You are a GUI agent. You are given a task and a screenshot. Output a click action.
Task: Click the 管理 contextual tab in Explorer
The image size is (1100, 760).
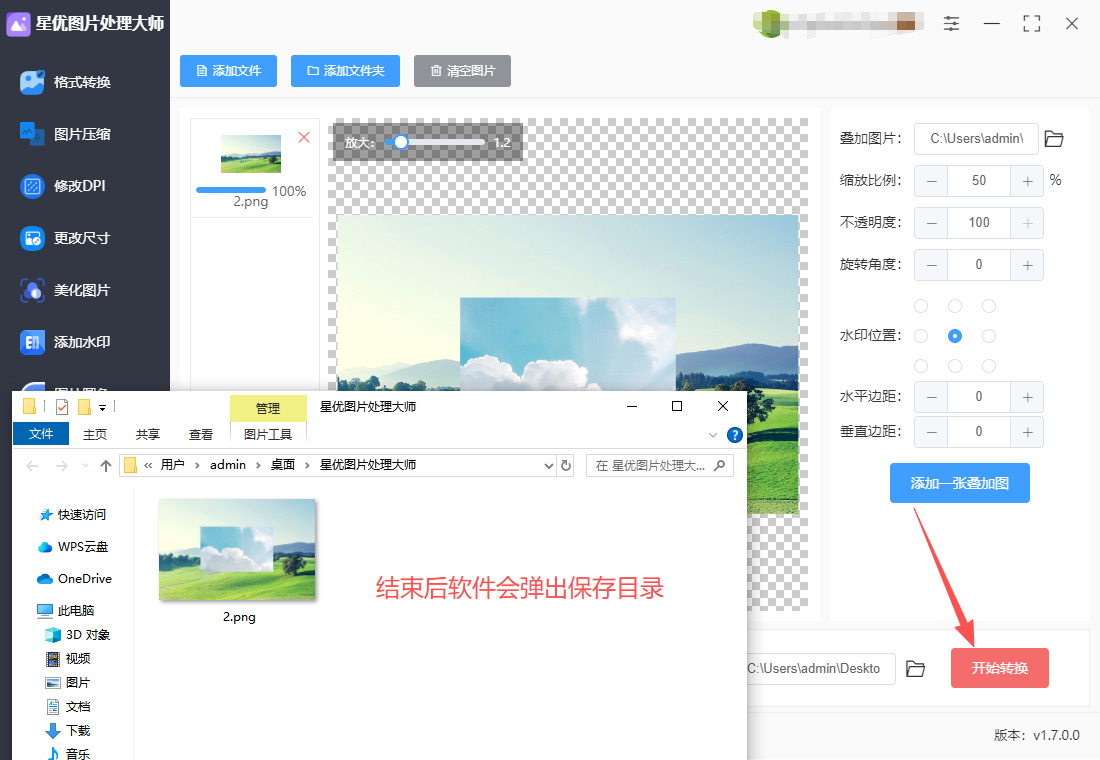click(268, 408)
